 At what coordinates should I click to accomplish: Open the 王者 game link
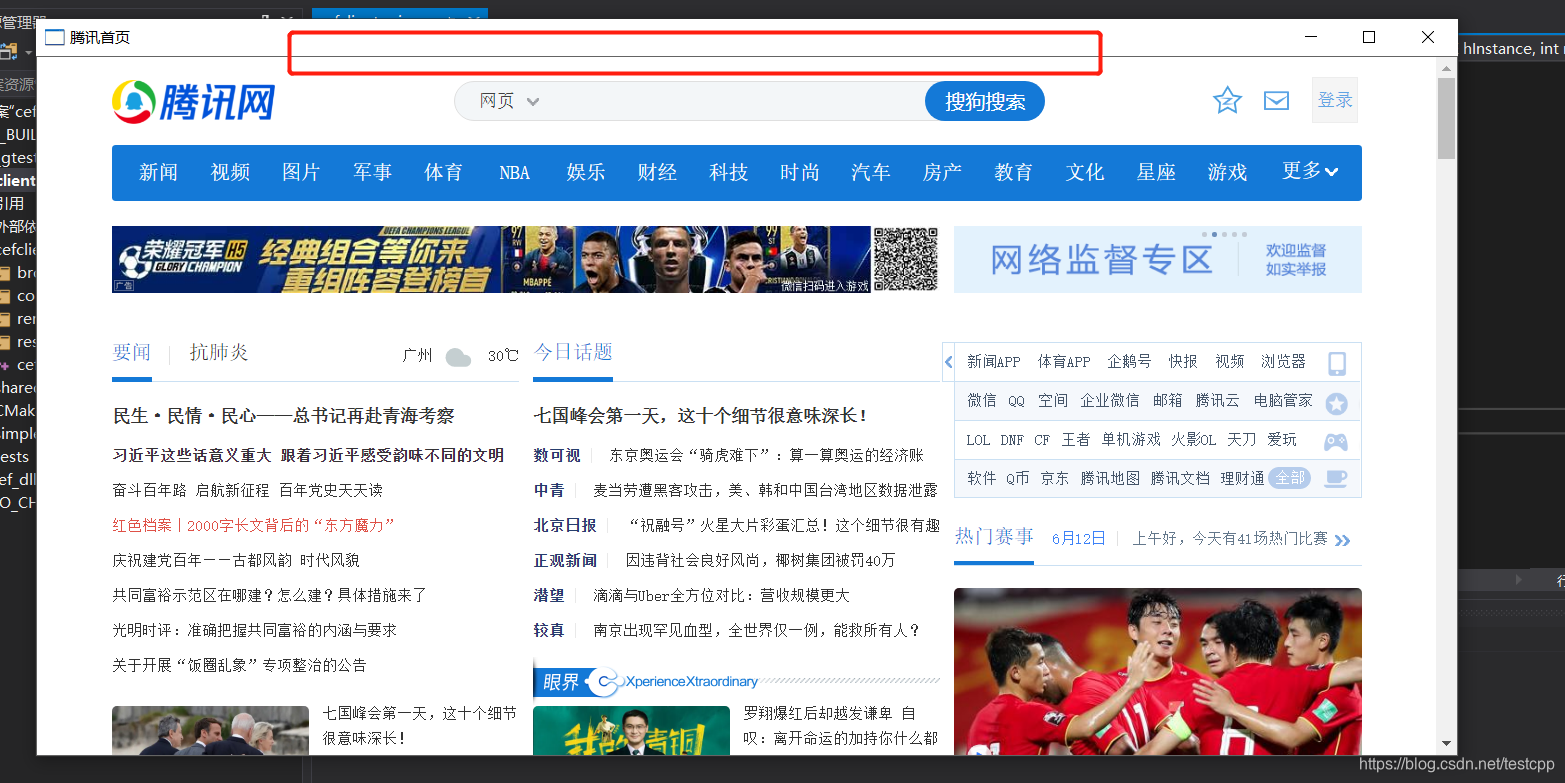1076,439
